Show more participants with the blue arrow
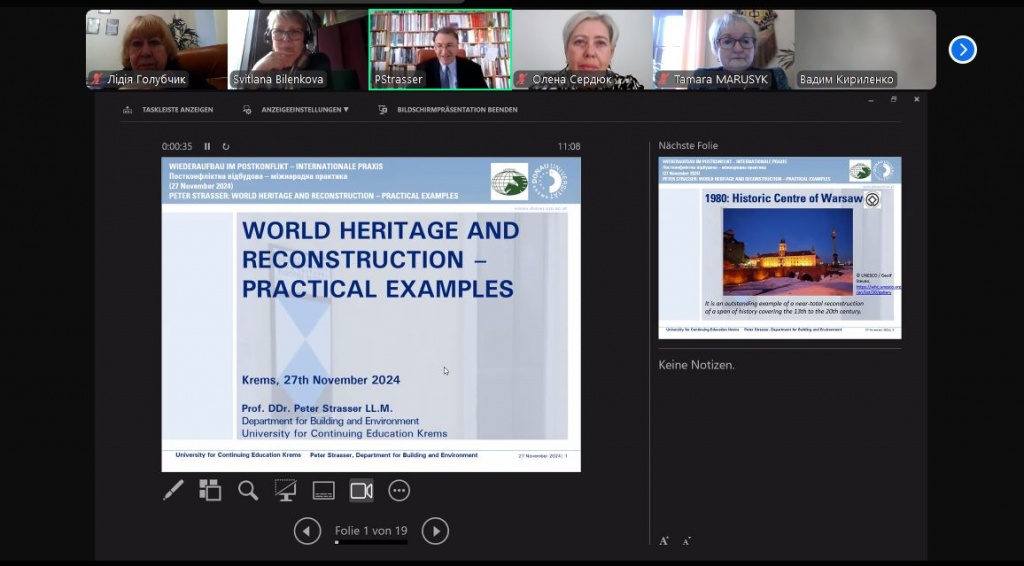Screen dimensions: 1024x566 962,50
